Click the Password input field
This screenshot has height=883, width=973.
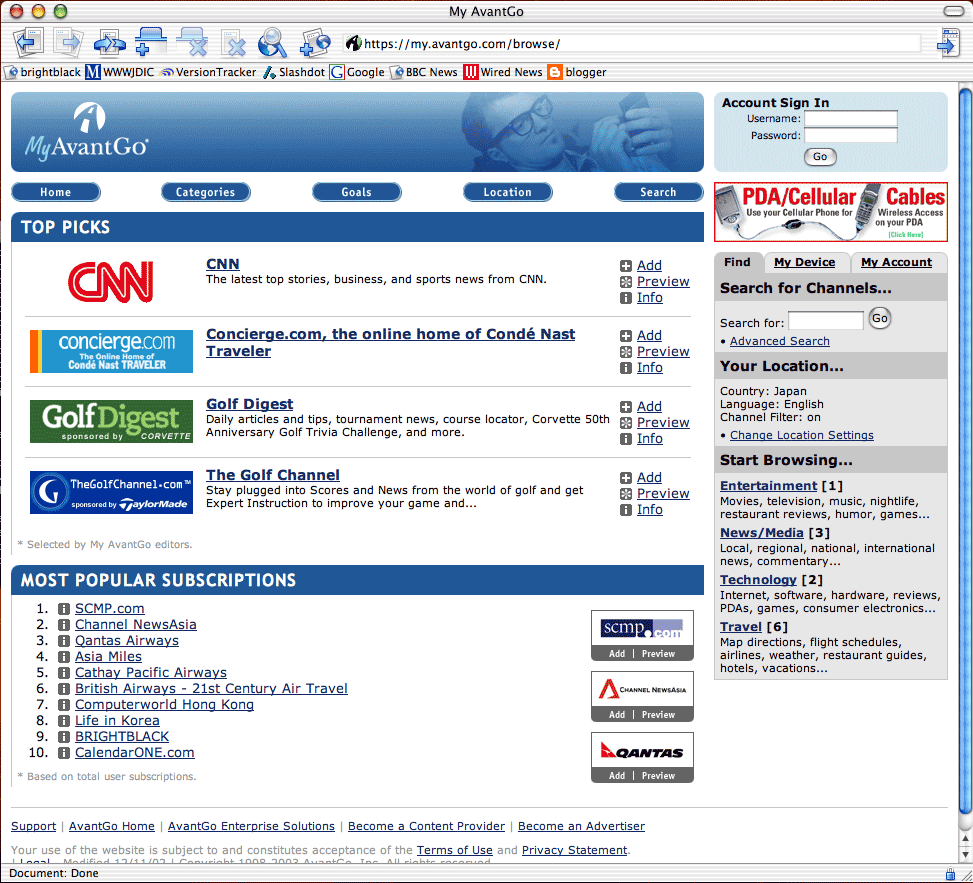coord(851,135)
